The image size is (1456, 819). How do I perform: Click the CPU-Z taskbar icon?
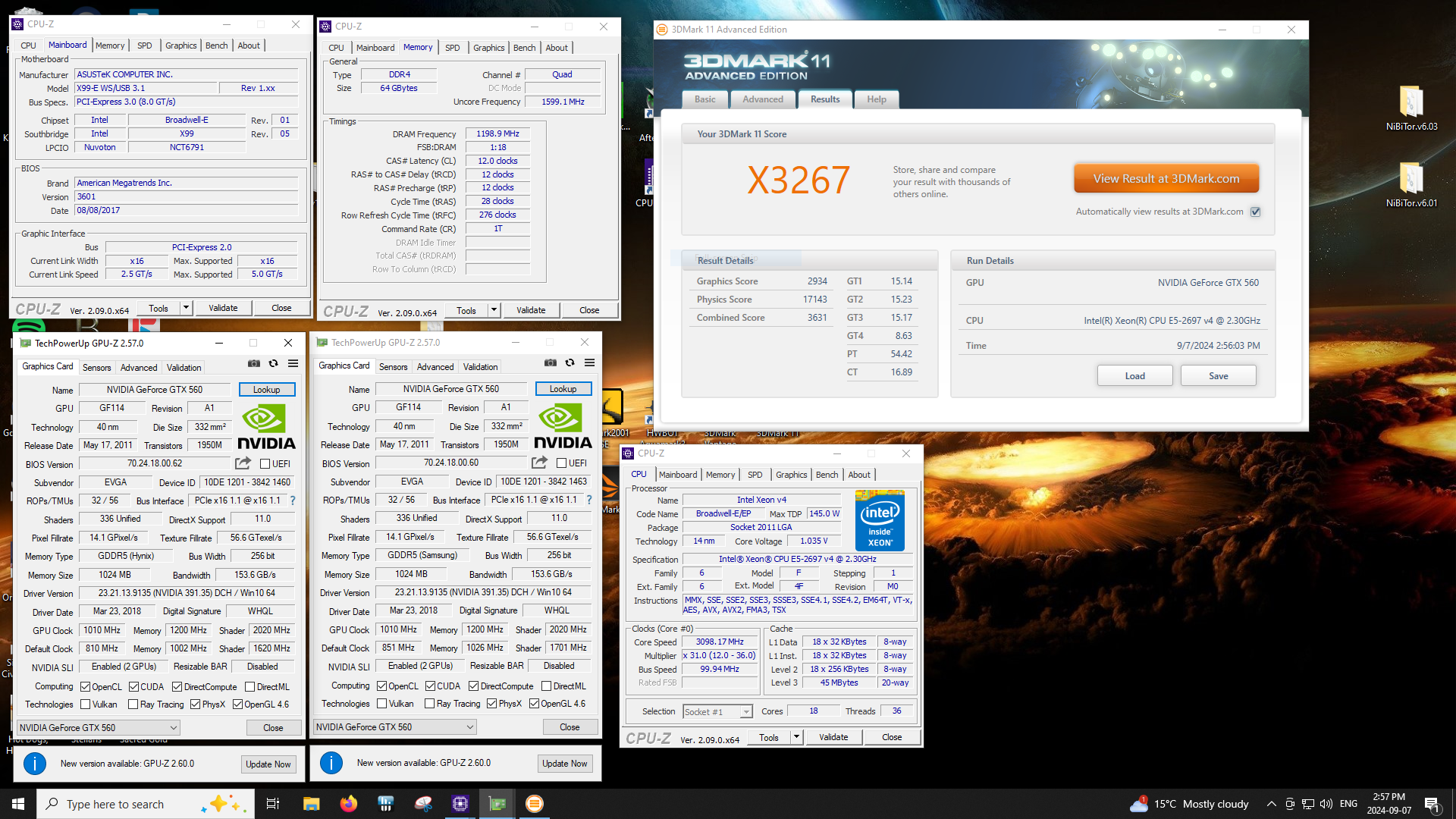460,804
